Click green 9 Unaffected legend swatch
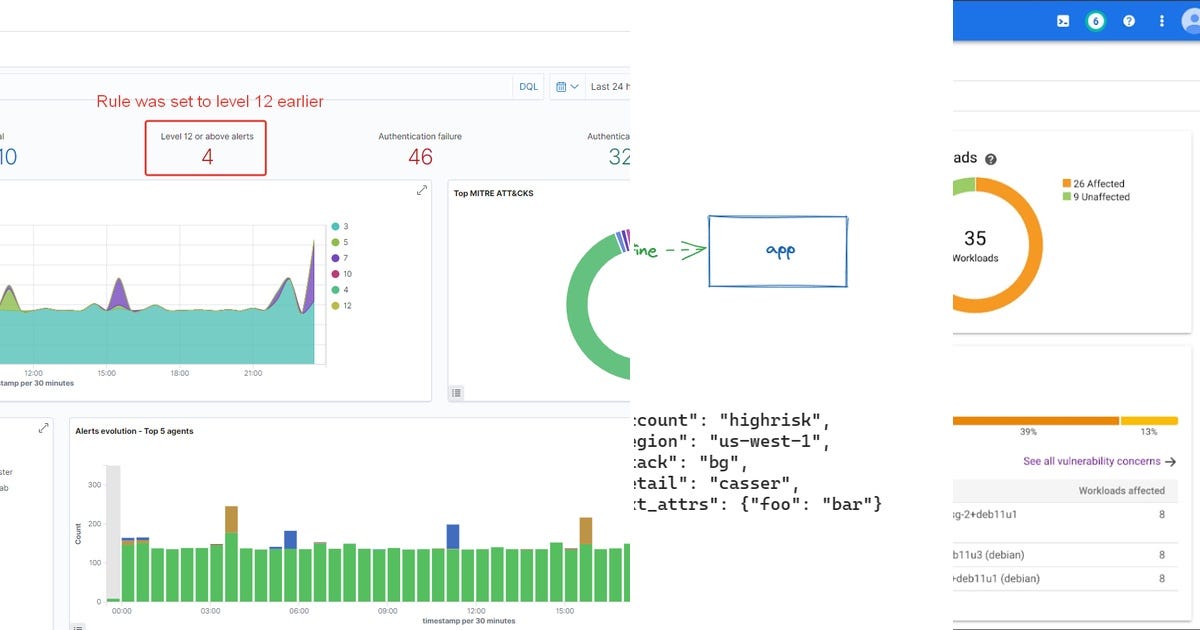The width and height of the screenshot is (1200, 630). click(x=1066, y=197)
